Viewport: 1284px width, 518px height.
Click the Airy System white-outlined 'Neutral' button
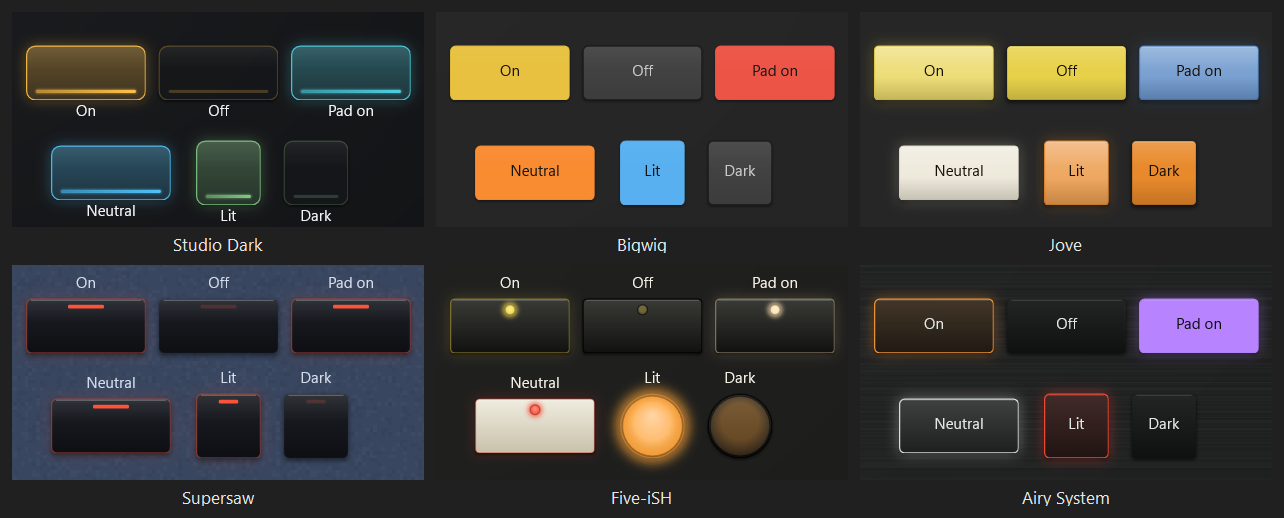tap(959, 426)
